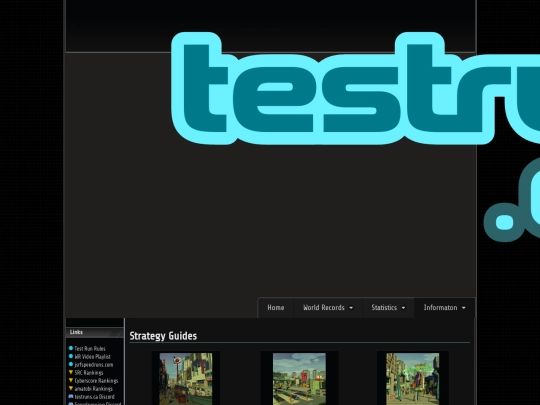Open the middle strategy guide thumbnail with cloudy sky
Screen dimensions: 540x405
pyautogui.click(x=299, y=378)
